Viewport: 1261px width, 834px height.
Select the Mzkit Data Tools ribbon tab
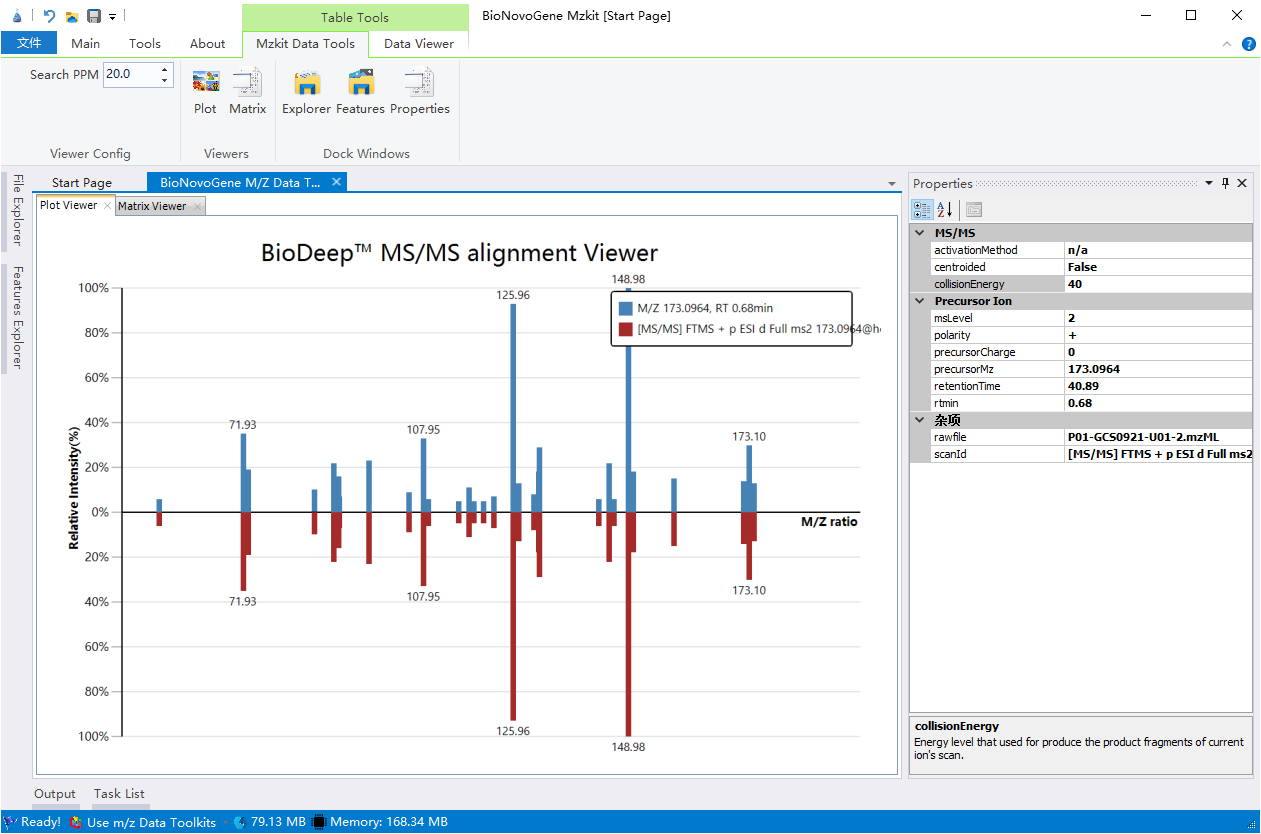point(305,43)
